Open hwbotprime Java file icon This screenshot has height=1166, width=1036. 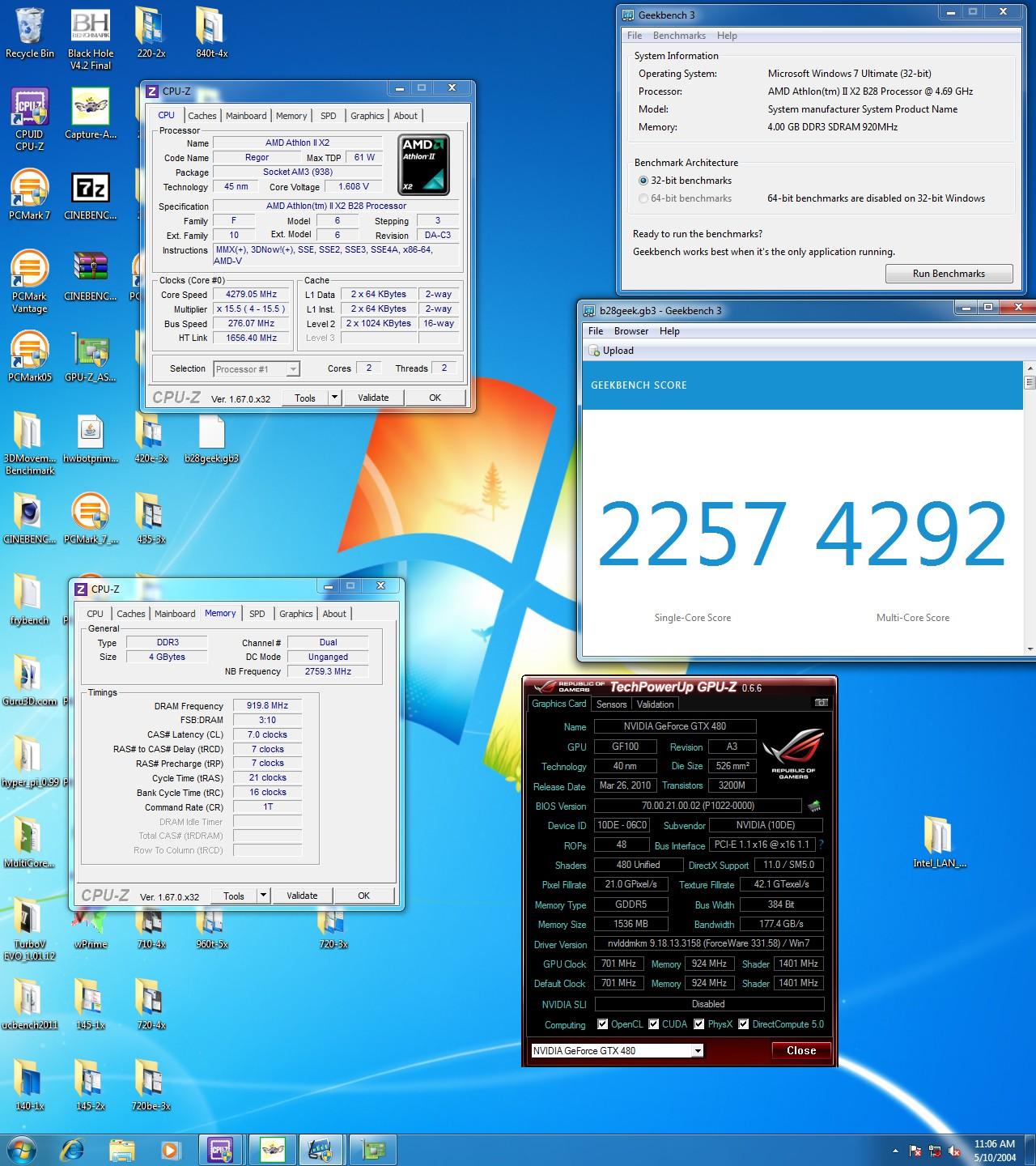[x=91, y=438]
